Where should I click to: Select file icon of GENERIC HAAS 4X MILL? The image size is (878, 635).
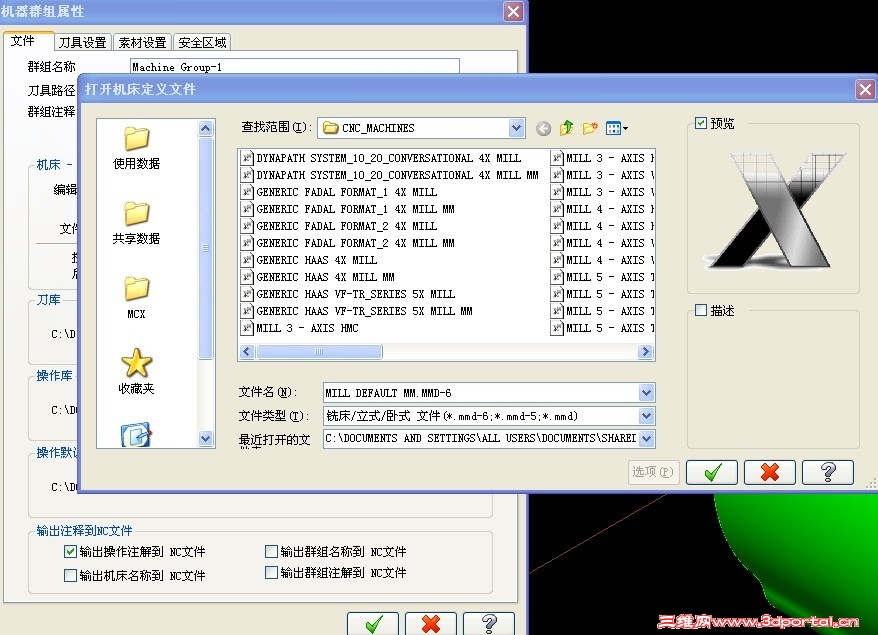coord(247,260)
